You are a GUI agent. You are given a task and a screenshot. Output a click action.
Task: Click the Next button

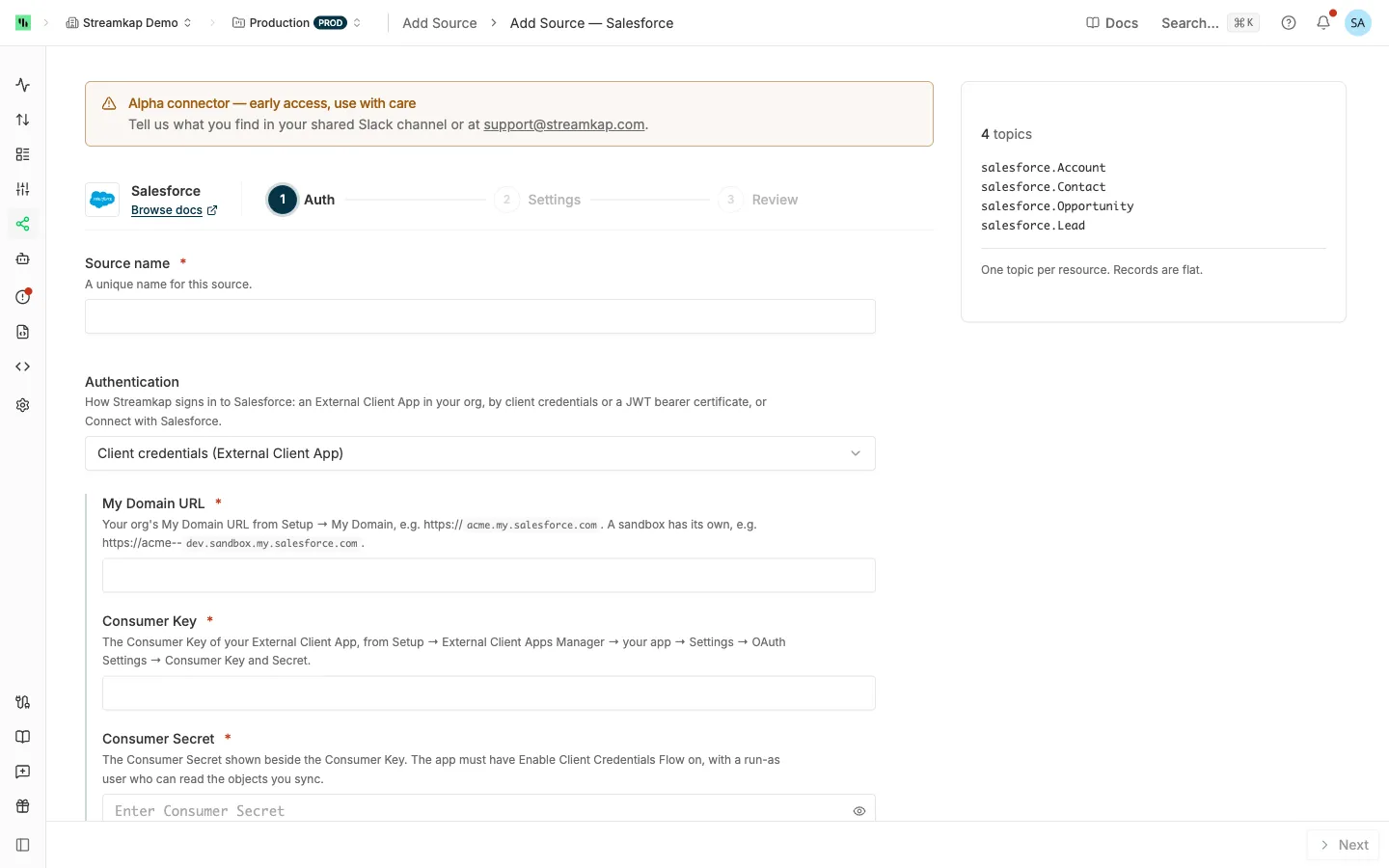[x=1344, y=845]
